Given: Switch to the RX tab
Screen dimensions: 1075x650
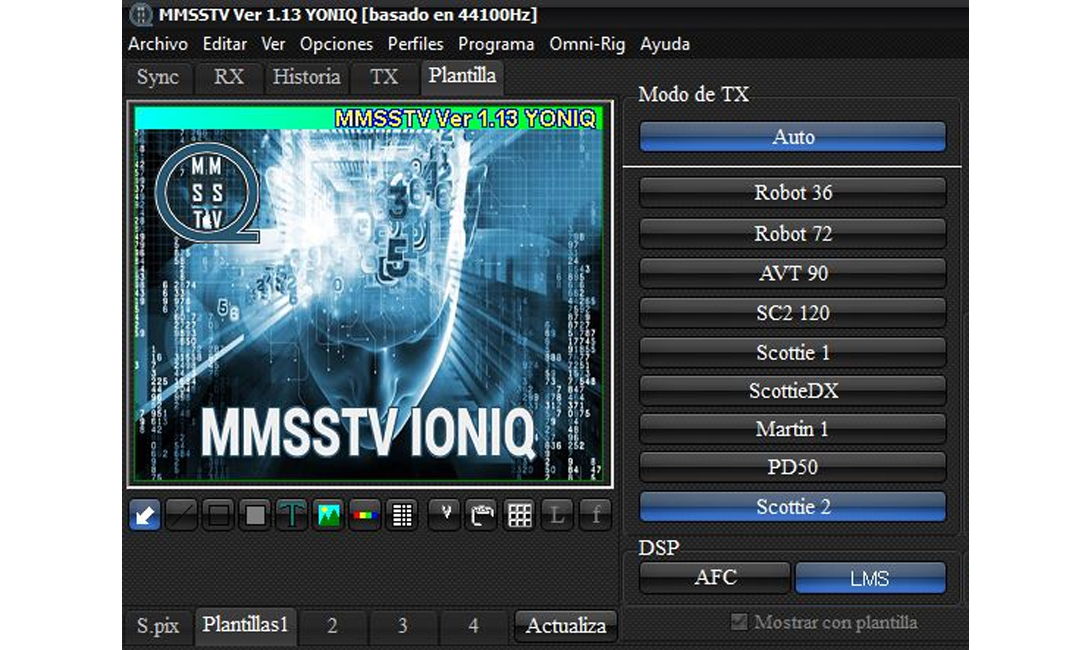Looking at the screenshot, I should (228, 77).
